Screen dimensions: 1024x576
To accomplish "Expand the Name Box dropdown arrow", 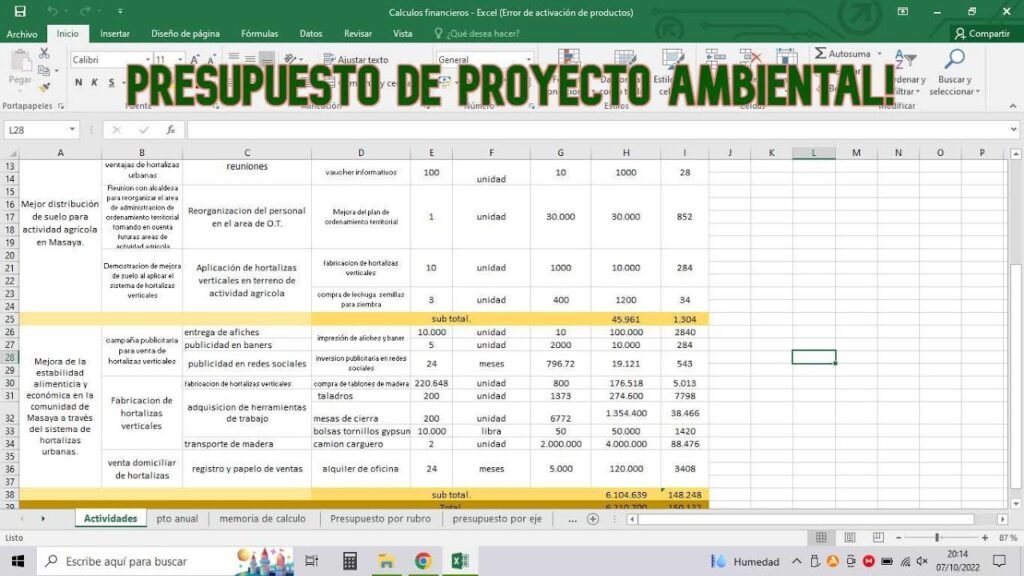I will 72,130.
